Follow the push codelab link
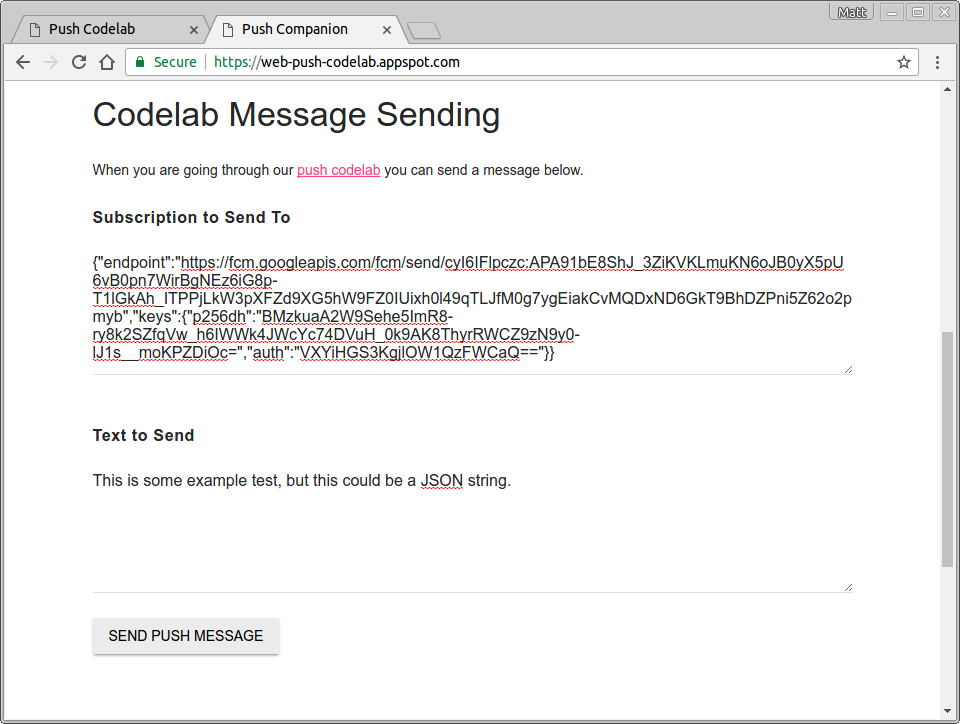This screenshot has width=960, height=724. click(x=338, y=170)
